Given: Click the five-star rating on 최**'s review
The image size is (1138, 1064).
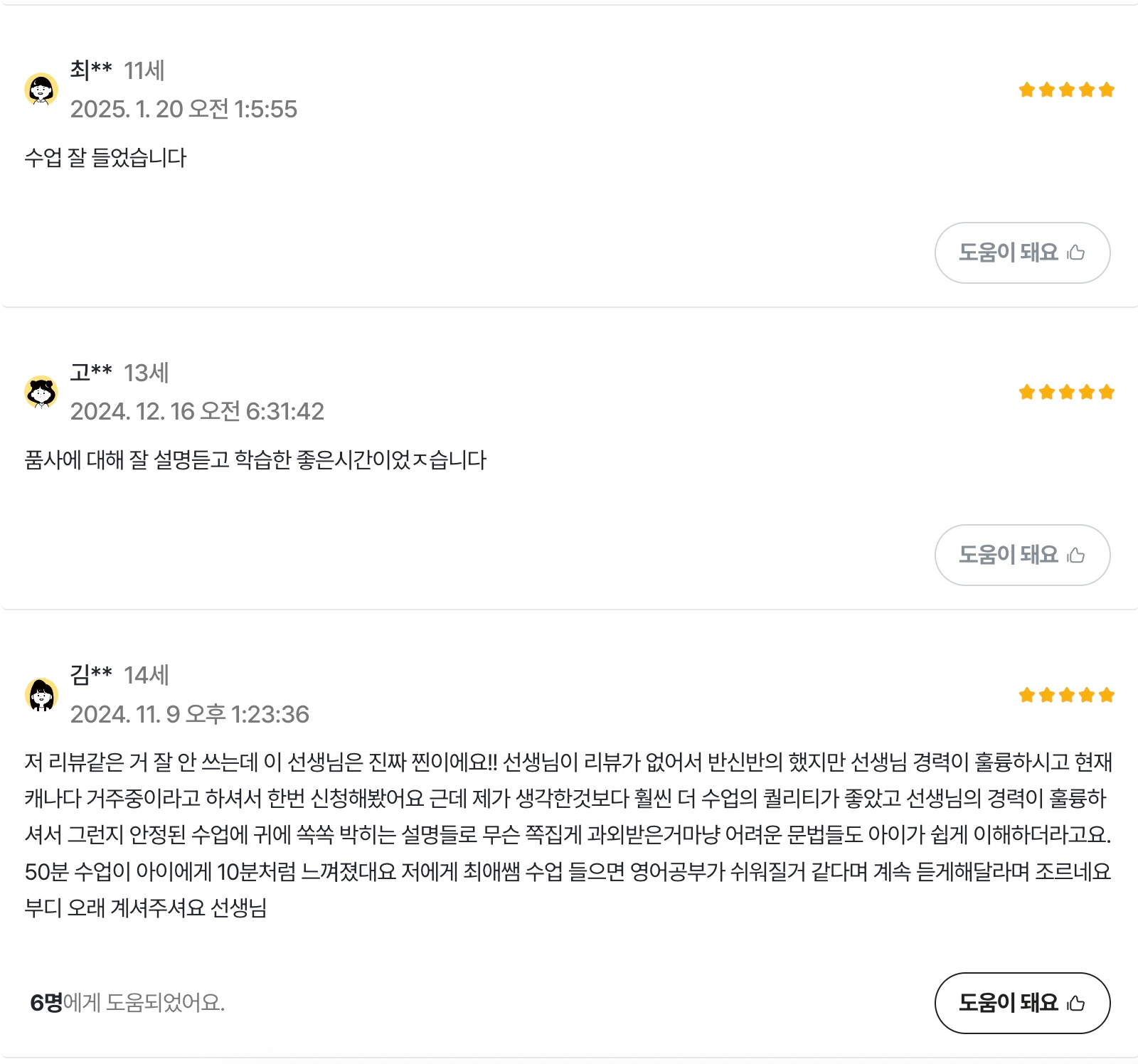Looking at the screenshot, I should 1065,90.
